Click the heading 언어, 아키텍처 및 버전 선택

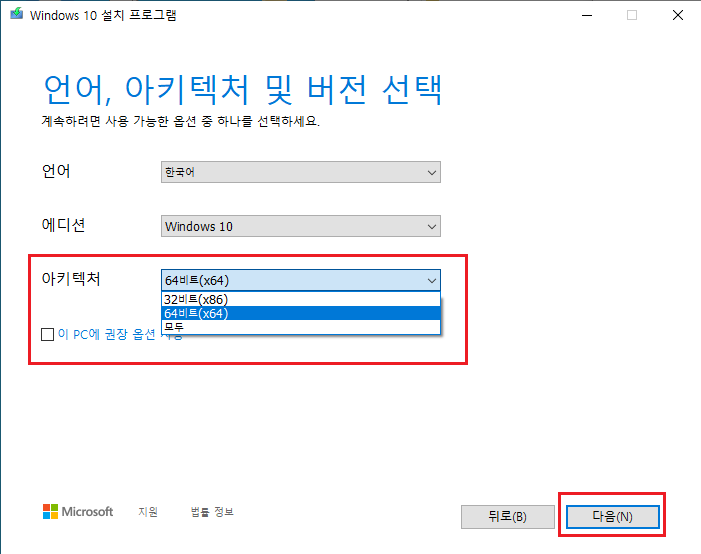(243, 90)
